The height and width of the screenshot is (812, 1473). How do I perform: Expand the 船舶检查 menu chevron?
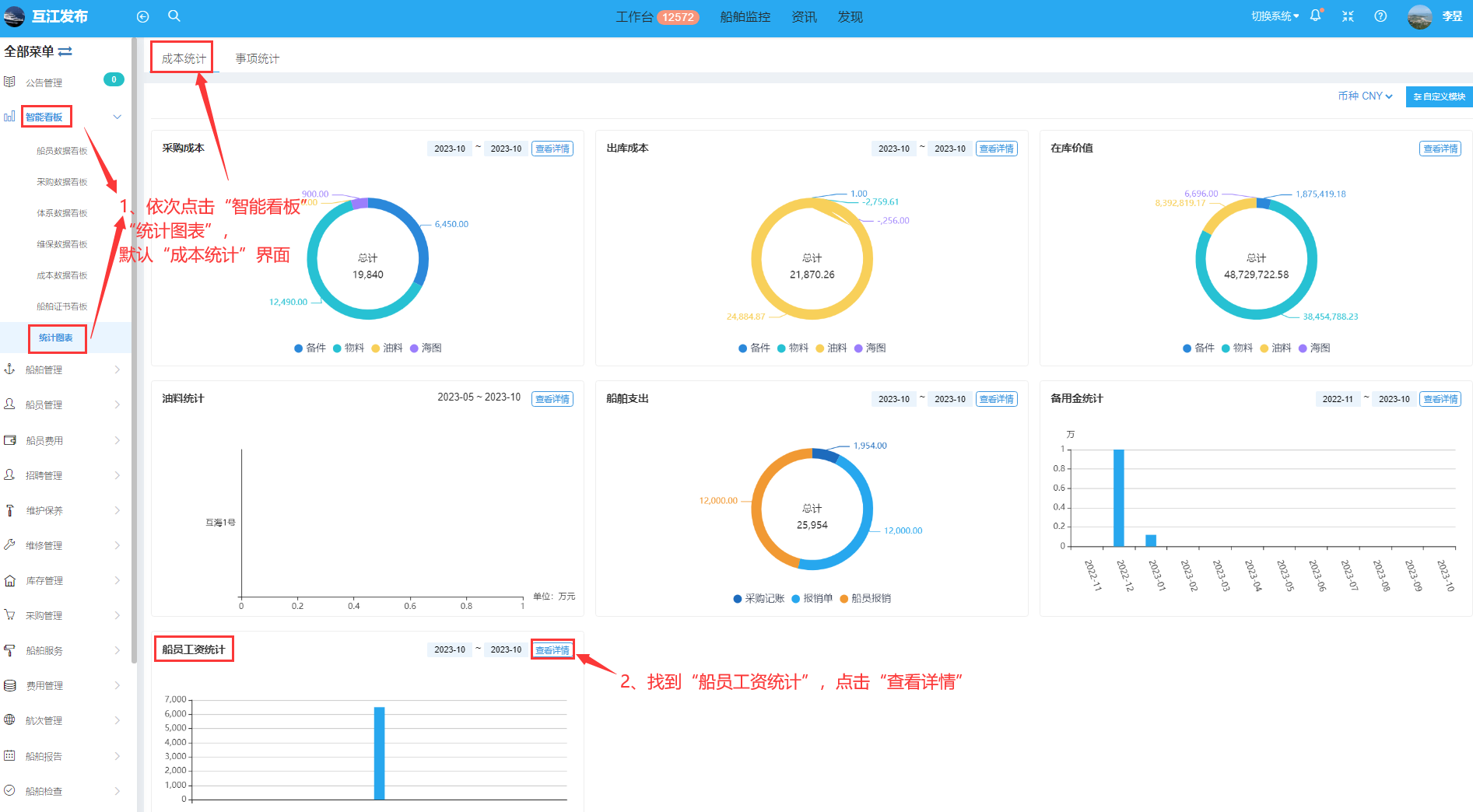(x=117, y=791)
